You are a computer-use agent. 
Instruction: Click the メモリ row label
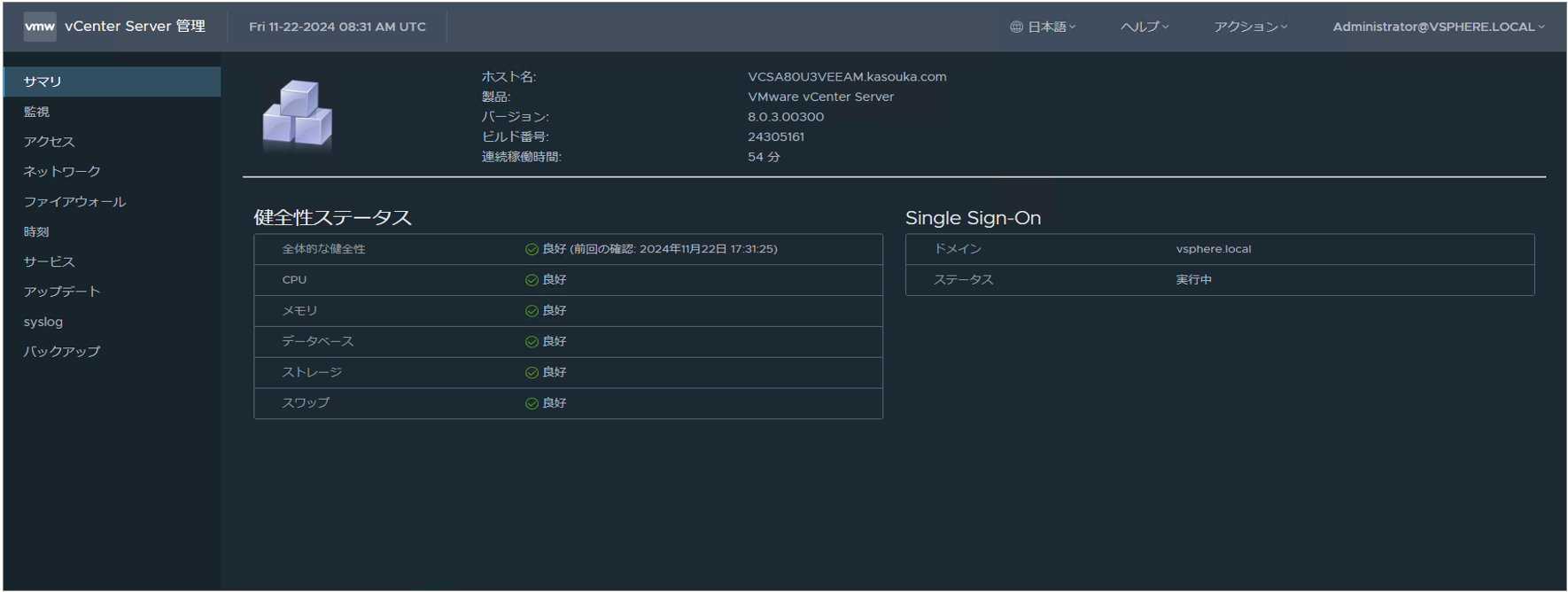tap(299, 311)
